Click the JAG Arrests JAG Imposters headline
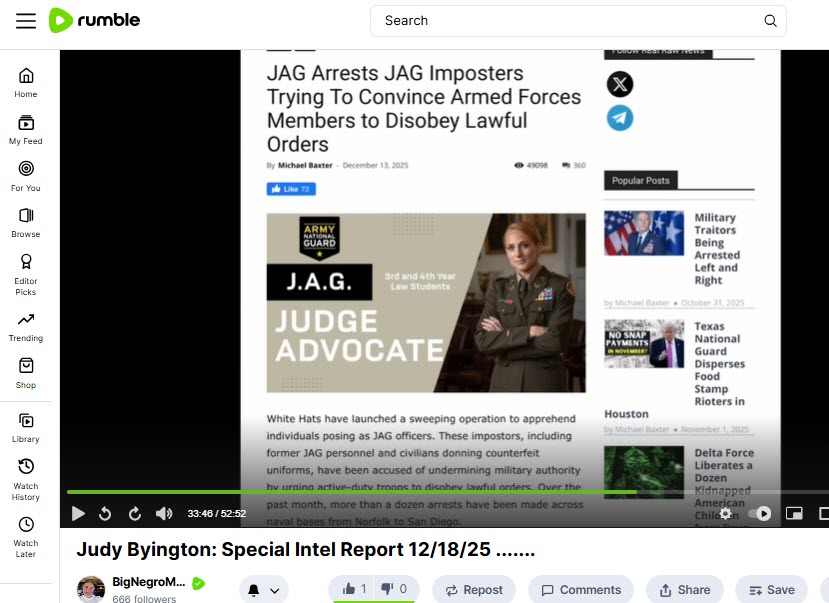The height and width of the screenshot is (603, 829). (423, 108)
